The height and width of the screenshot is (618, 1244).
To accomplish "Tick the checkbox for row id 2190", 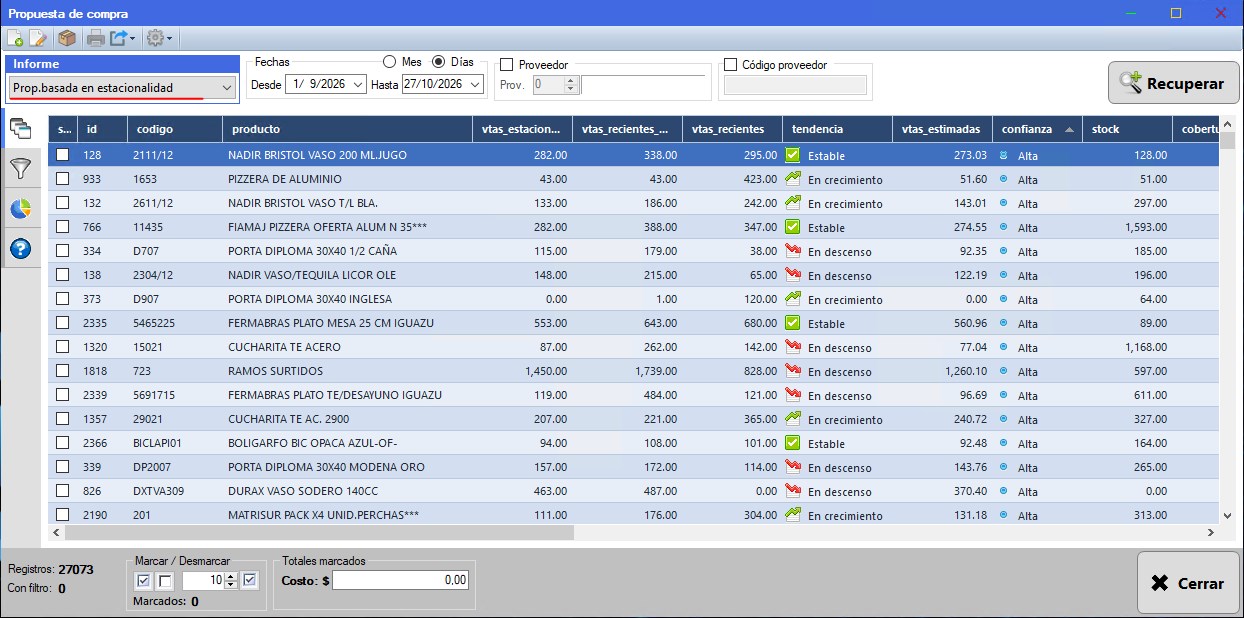I will (63, 515).
